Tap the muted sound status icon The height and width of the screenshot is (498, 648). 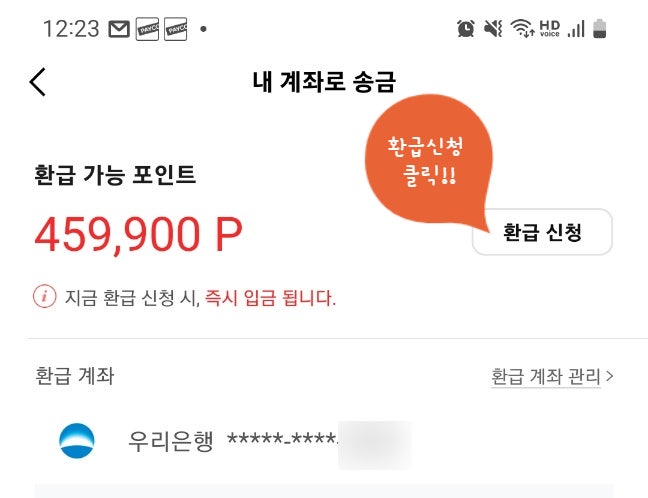(493, 29)
